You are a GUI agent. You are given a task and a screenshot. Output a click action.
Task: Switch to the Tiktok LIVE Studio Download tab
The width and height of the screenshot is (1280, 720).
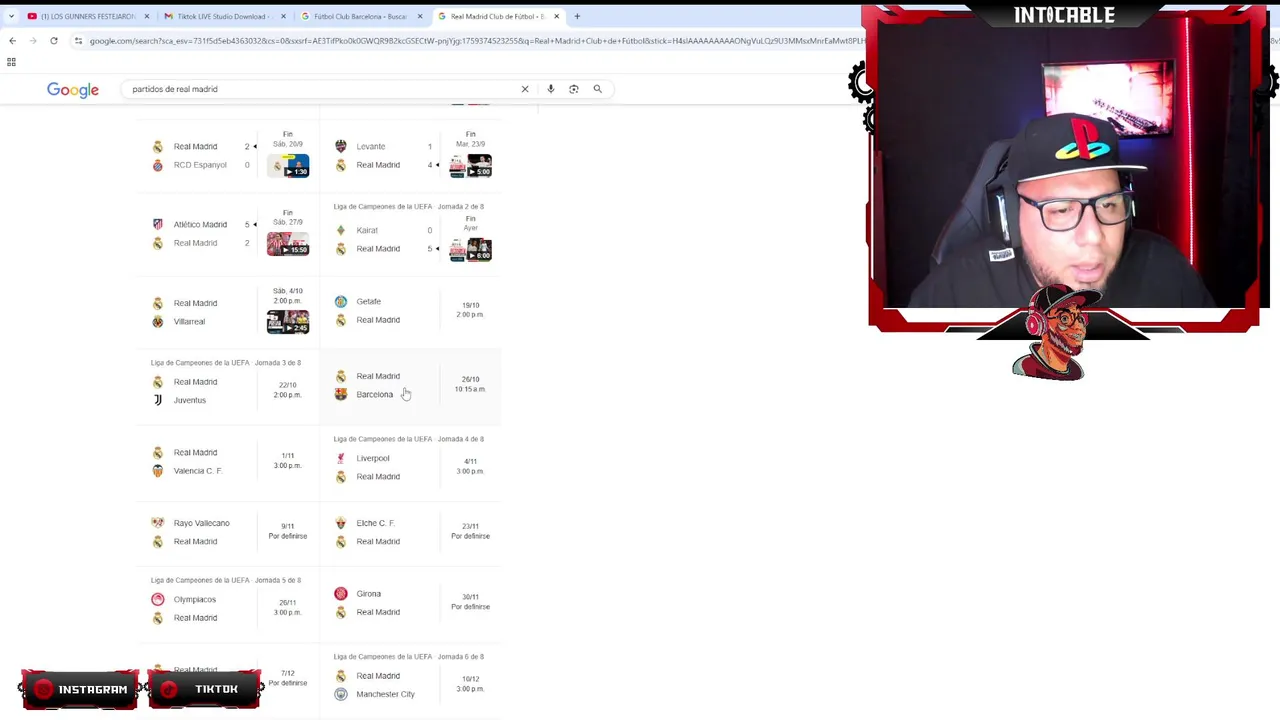click(x=223, y=16)
